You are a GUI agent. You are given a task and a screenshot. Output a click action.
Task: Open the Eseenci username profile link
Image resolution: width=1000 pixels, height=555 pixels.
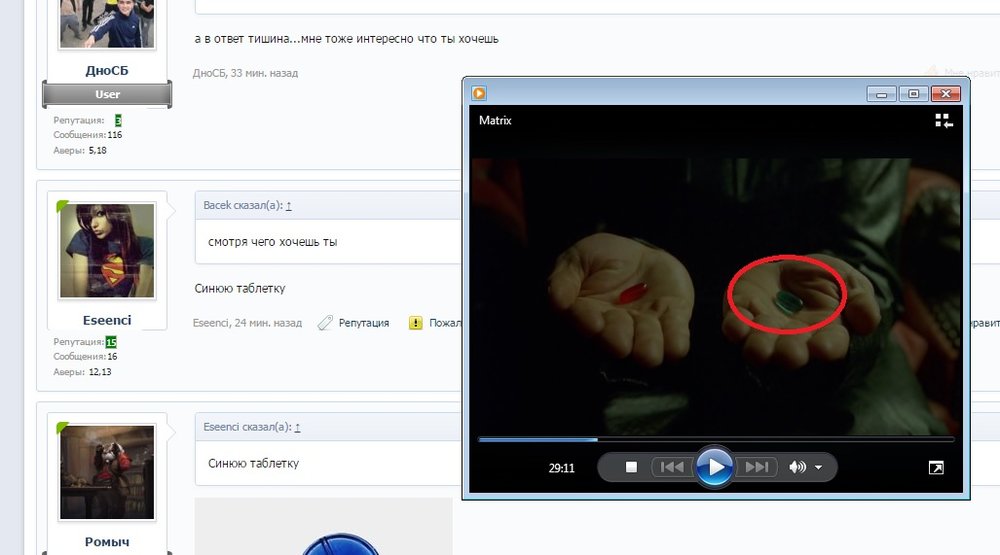click(107, 320)
